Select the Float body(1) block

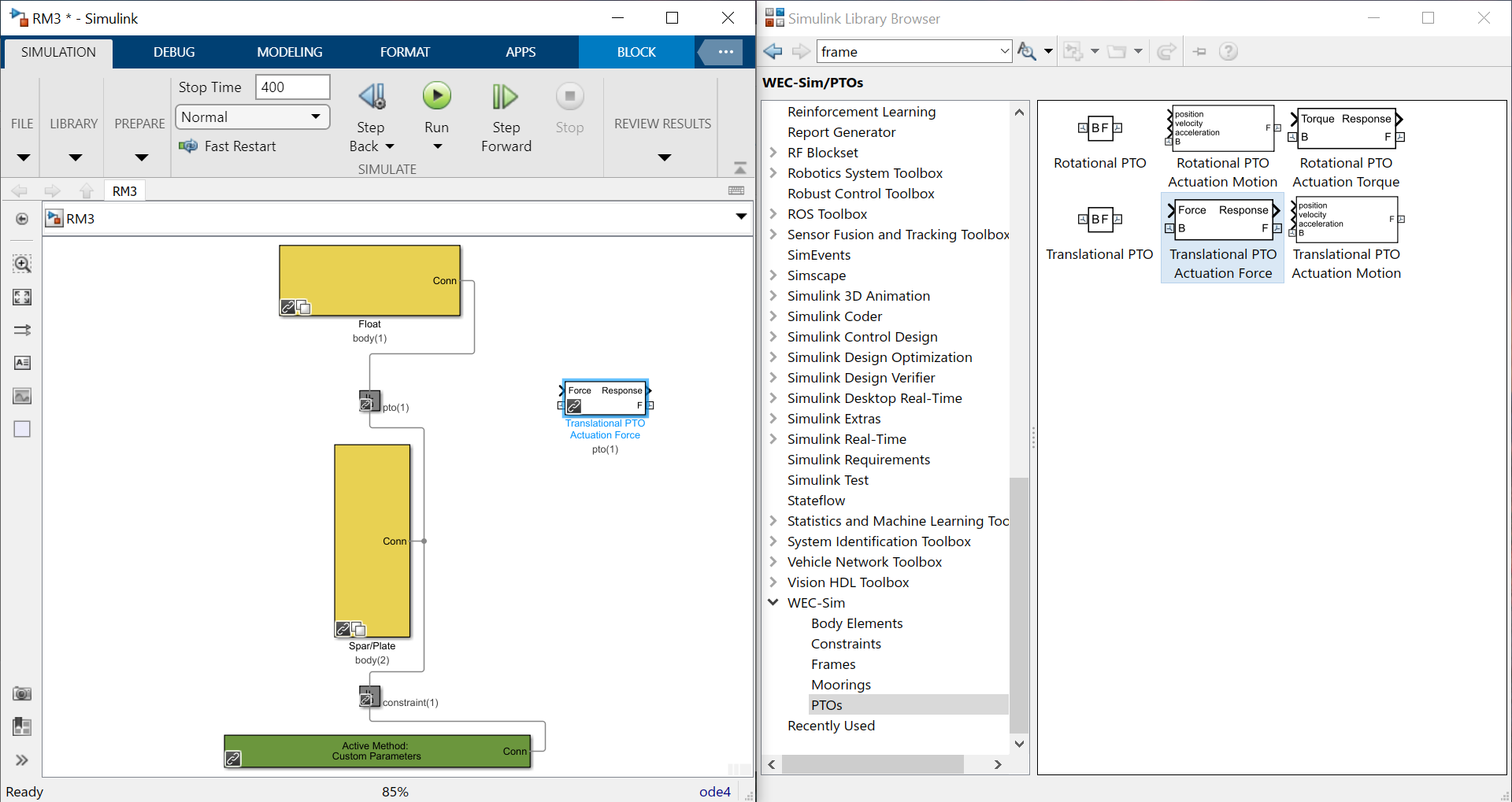[x=369, y=281]
